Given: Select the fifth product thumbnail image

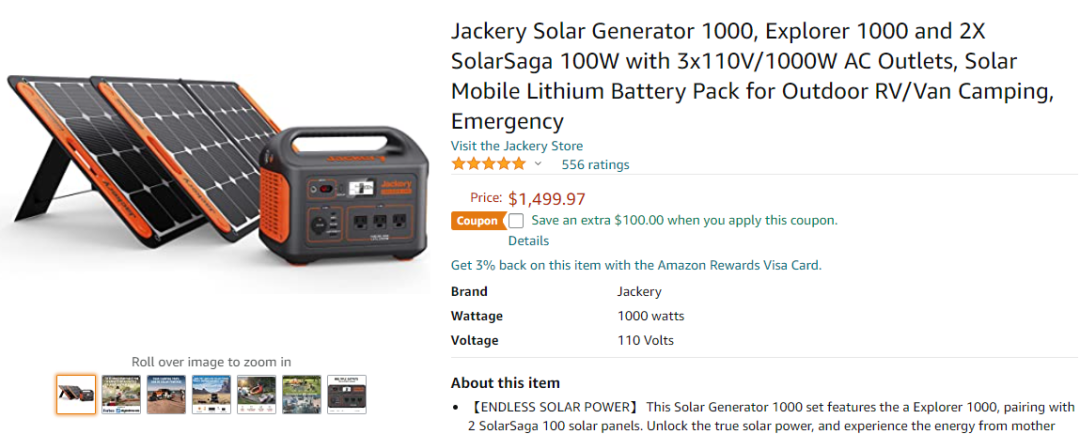Looking at the screenshot, I should 256,394.
